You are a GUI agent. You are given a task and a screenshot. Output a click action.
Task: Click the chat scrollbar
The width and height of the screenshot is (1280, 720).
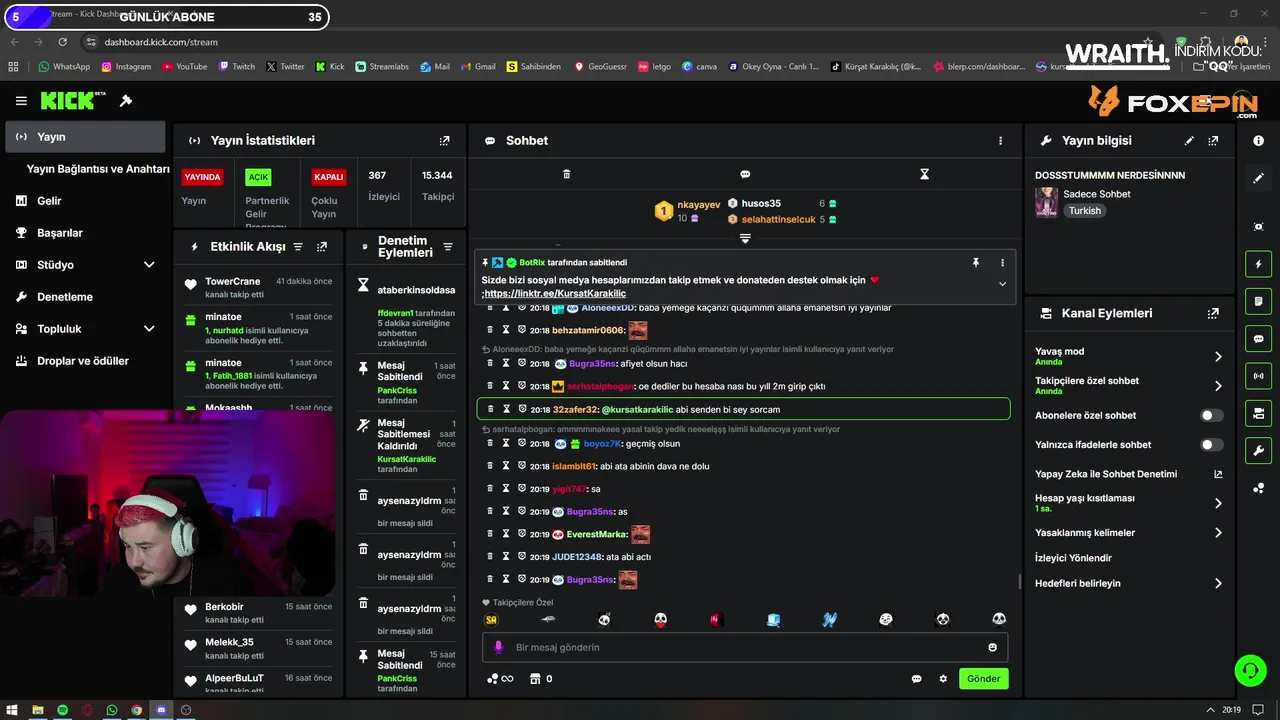tap(1019, 581)
